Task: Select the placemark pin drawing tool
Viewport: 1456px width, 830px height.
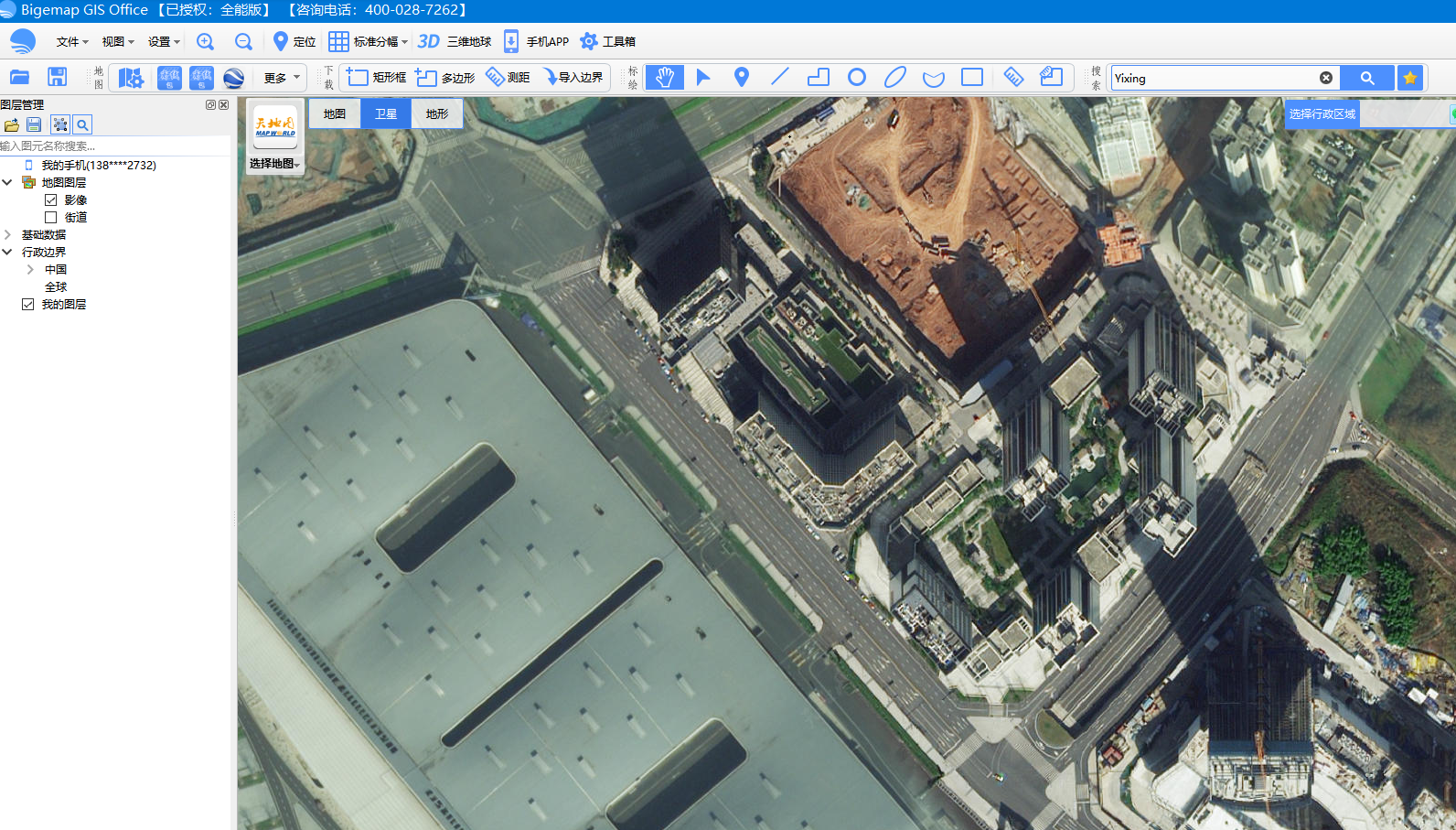Action: [741, 78]
